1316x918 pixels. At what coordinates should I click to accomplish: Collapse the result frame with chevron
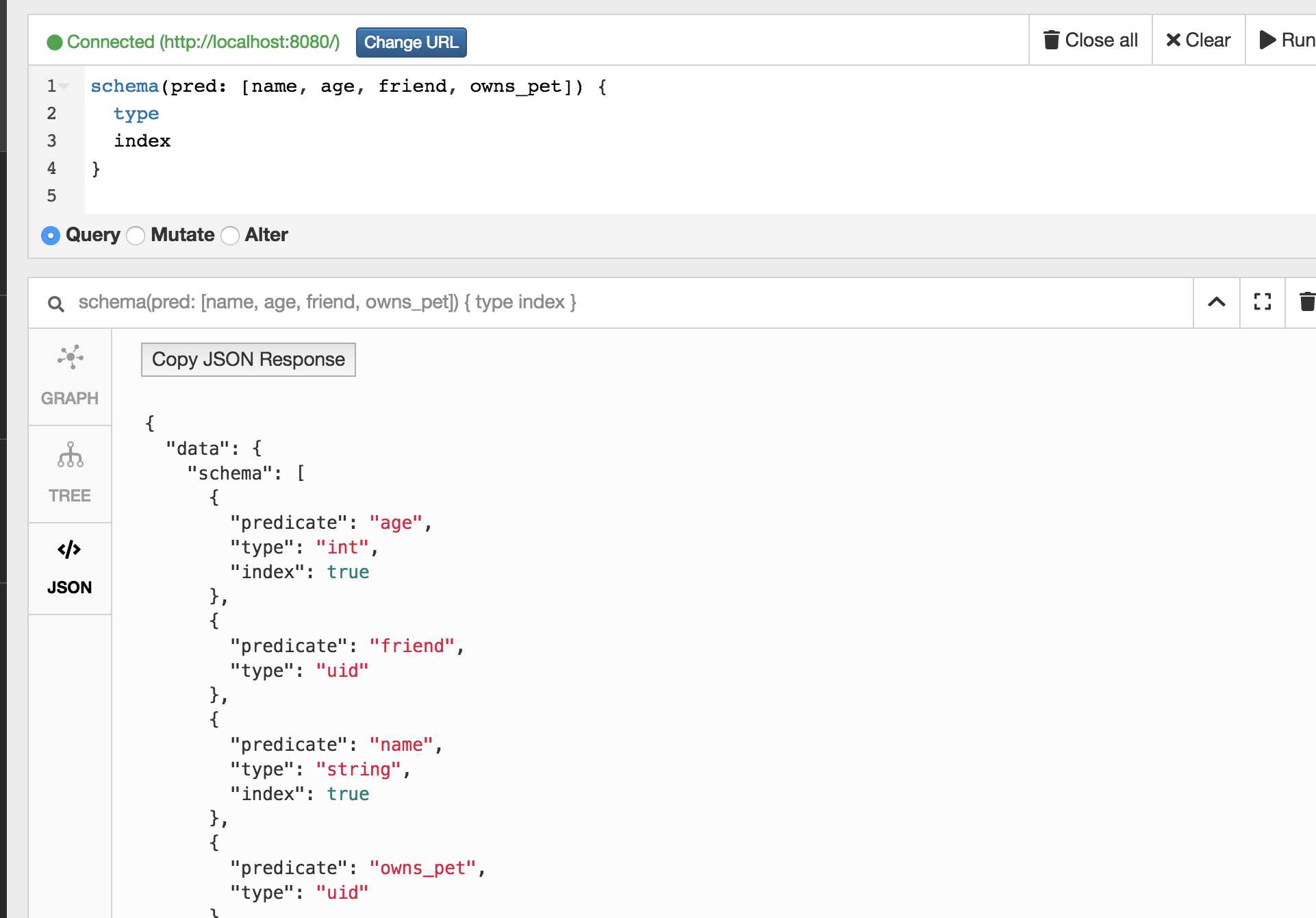point(1216,302)
